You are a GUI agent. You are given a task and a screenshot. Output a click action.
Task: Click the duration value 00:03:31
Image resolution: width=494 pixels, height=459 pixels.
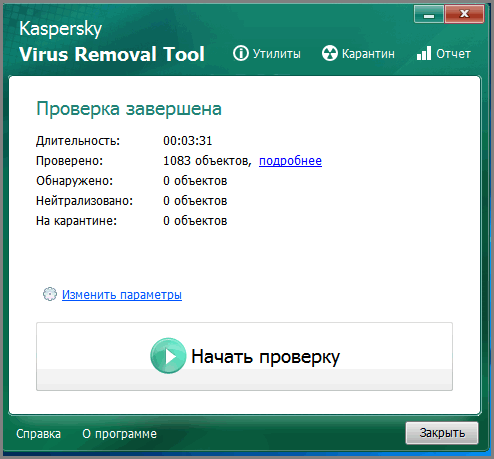pyautogui.click(x=188, y=141)
